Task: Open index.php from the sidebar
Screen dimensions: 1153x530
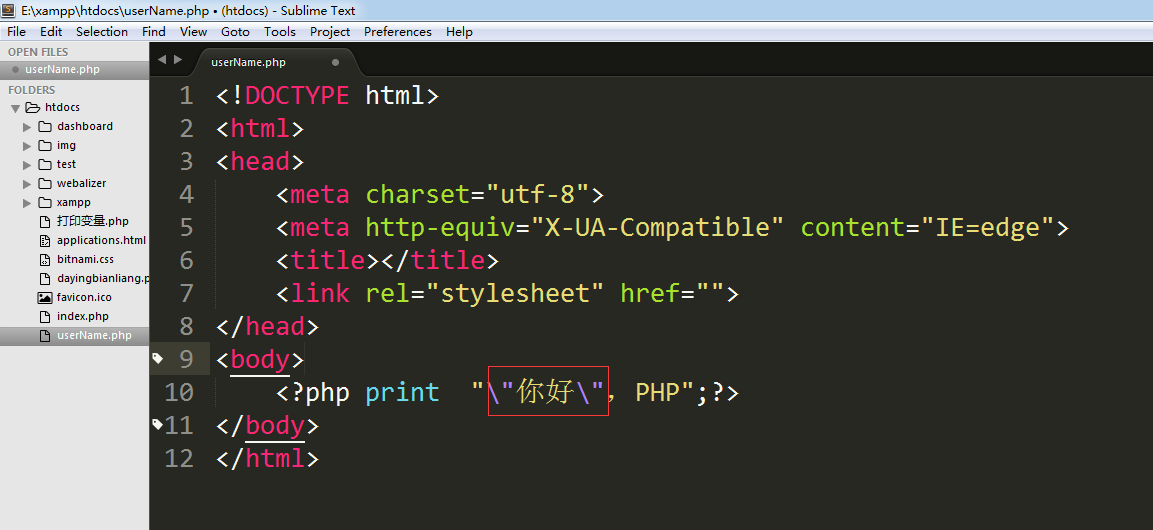Action: (x=83, y=316)
